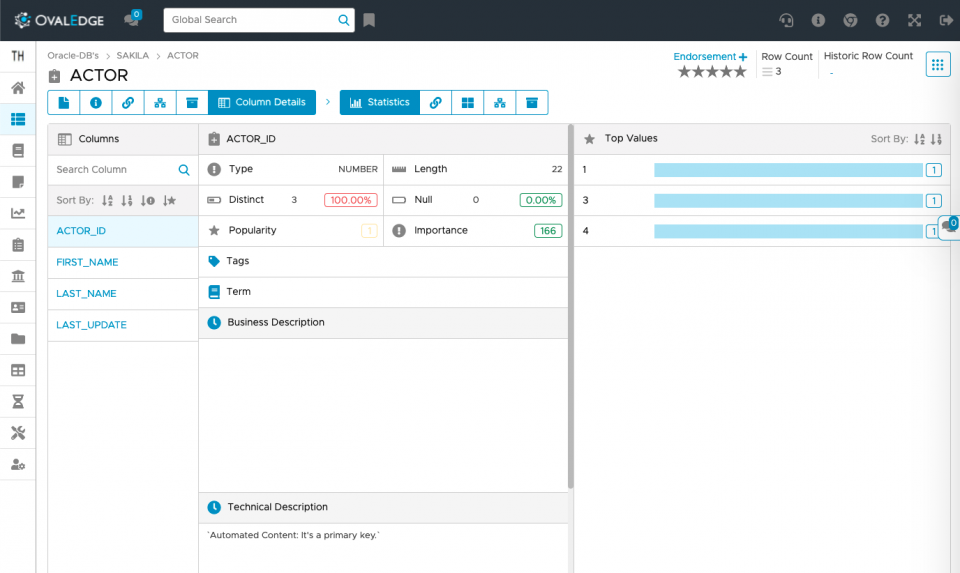960x573 pixels.
Task: Open the four-squares grid tab
Action: click(x=468, y=102)
